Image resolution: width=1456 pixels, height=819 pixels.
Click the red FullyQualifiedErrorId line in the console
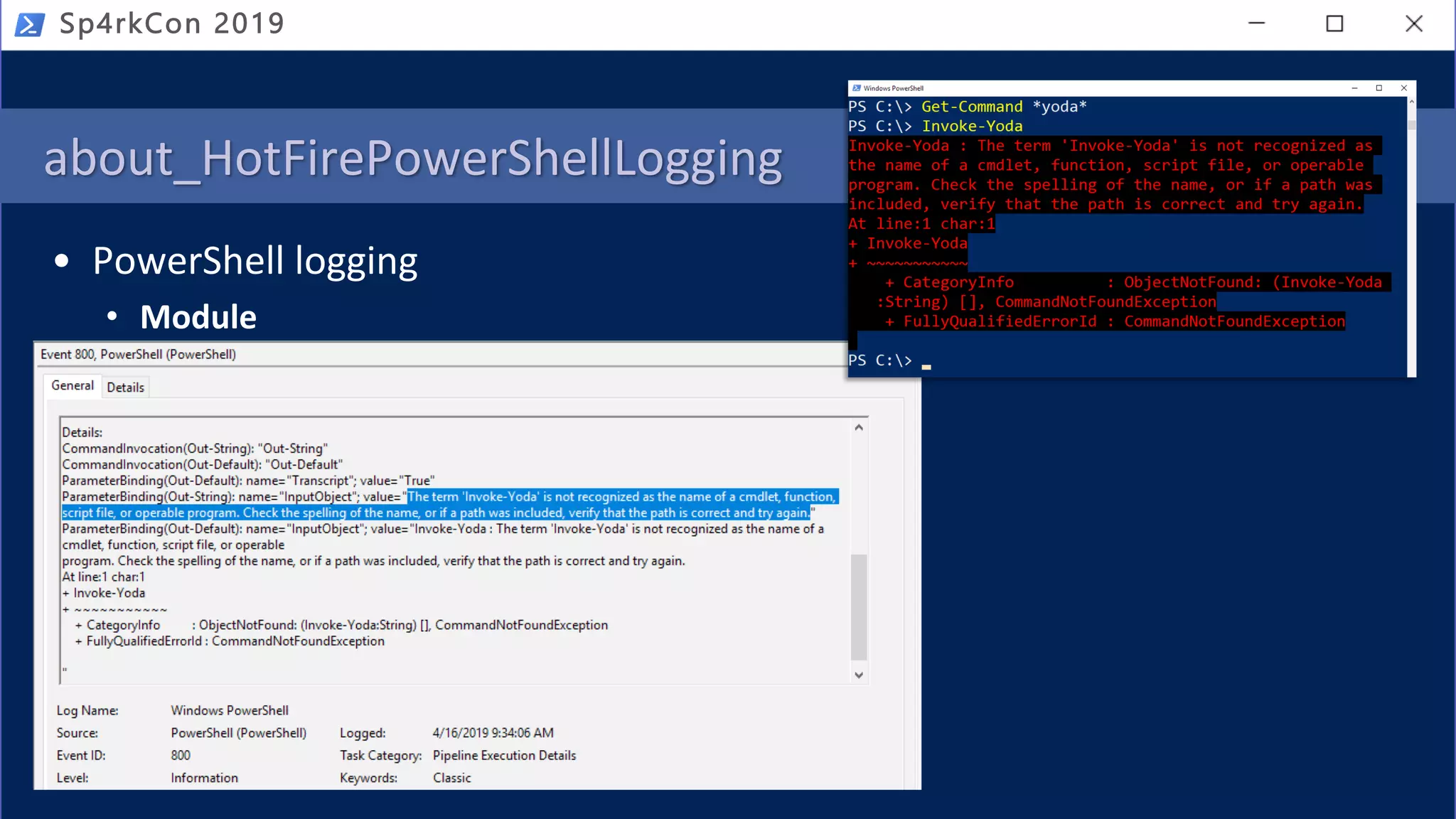click(1115, 321)
